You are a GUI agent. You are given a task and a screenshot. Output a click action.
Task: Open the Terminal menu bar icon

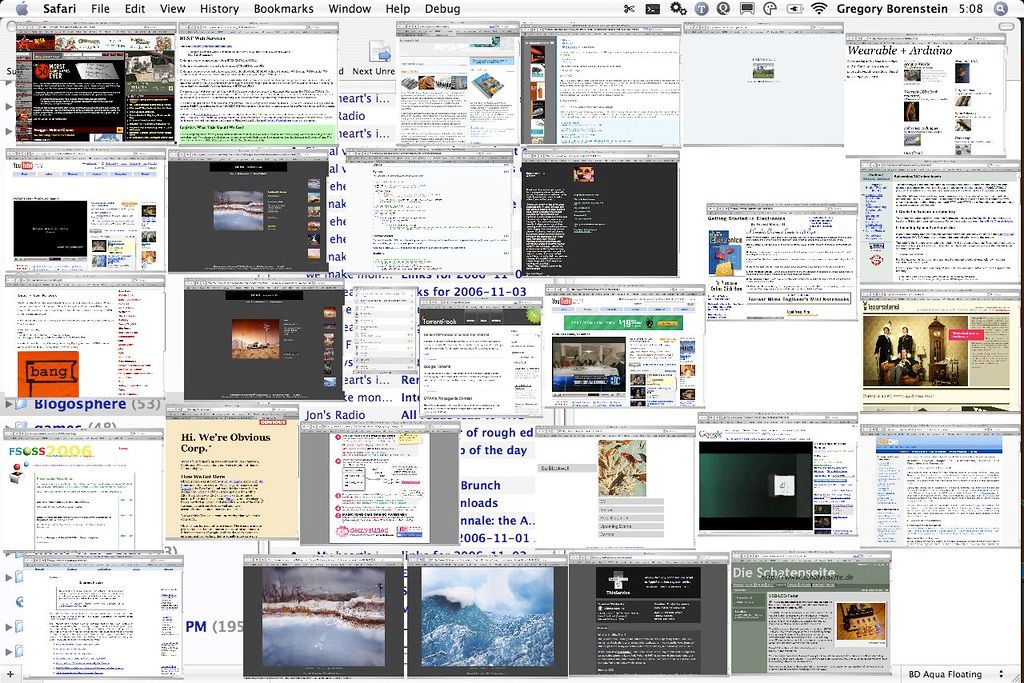click(654, 9)
